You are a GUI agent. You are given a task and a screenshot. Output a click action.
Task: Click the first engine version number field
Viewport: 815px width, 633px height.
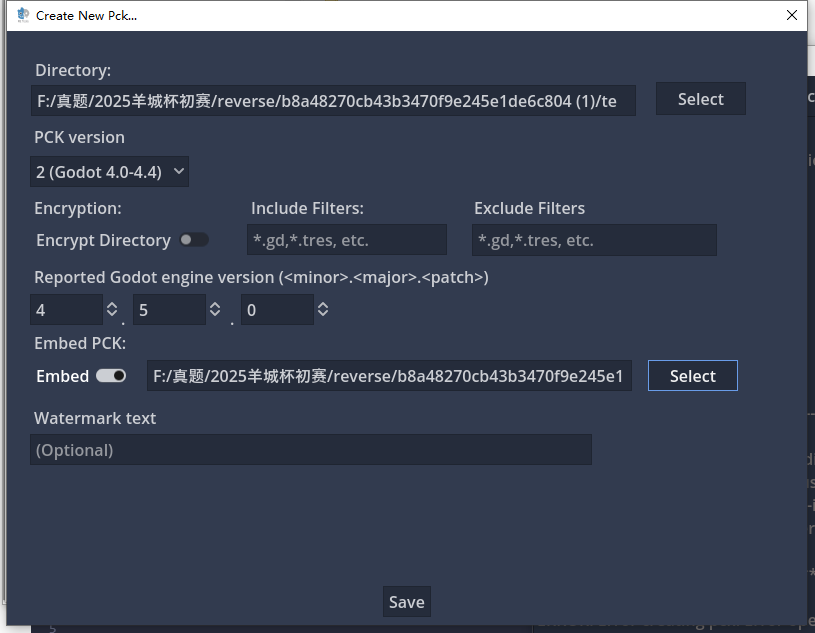[66, 310]
